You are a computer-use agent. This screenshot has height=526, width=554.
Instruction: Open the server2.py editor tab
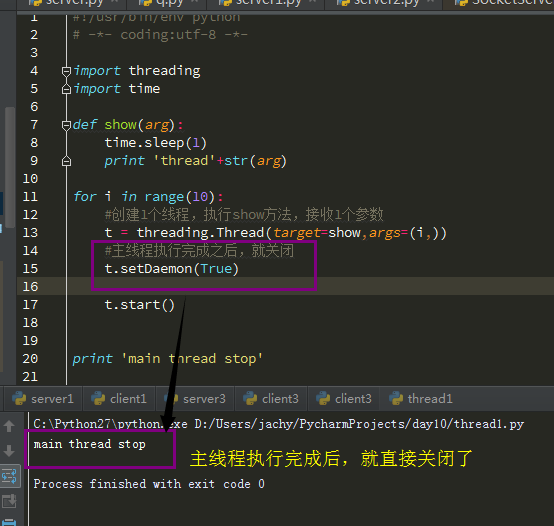pos(383,3)
